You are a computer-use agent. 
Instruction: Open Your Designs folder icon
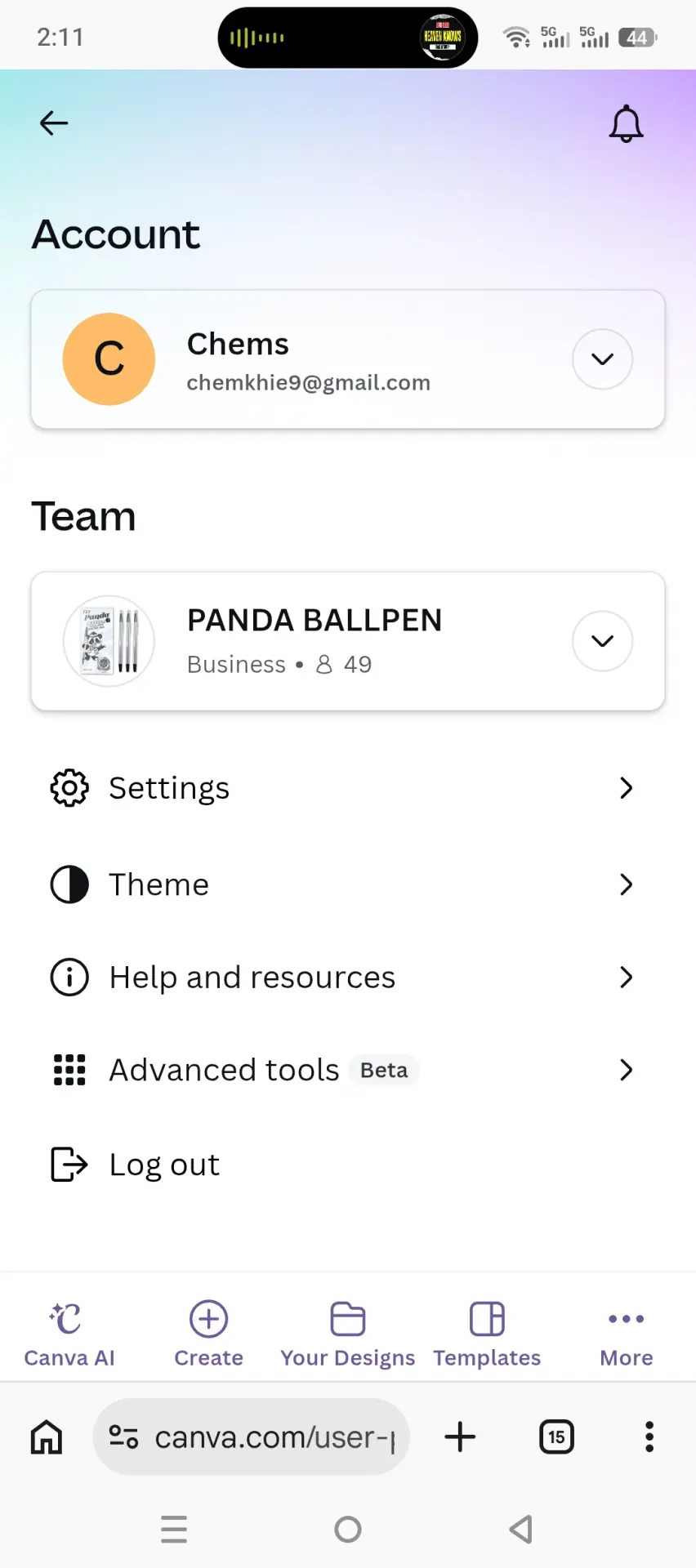(348, 1319)
